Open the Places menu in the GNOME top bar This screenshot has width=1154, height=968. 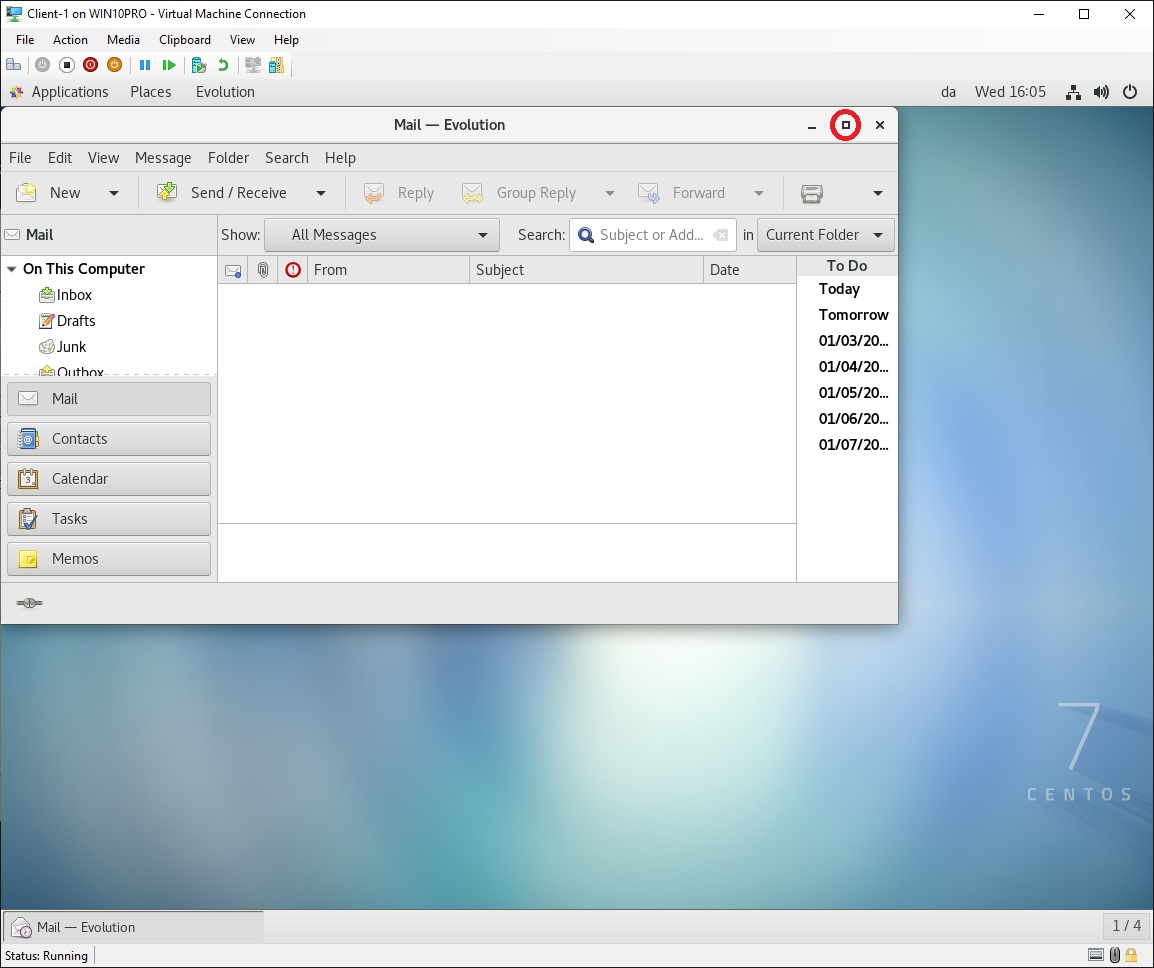point(151,92)
